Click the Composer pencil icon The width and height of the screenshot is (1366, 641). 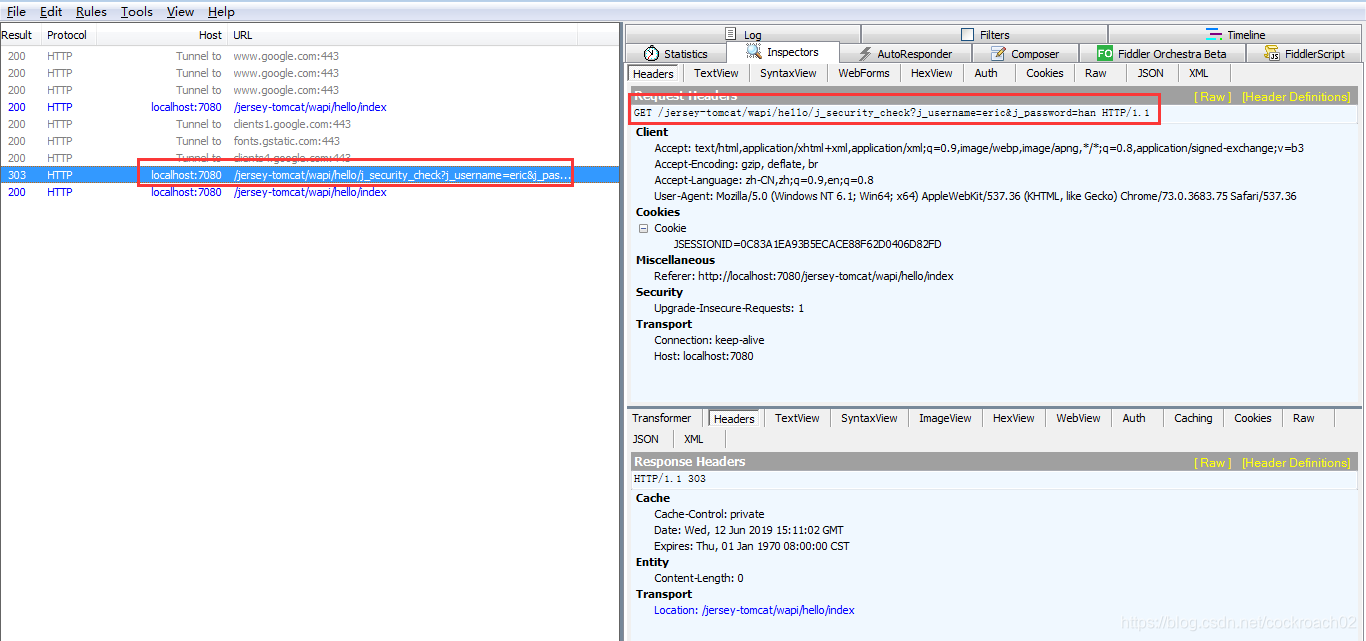998,54
